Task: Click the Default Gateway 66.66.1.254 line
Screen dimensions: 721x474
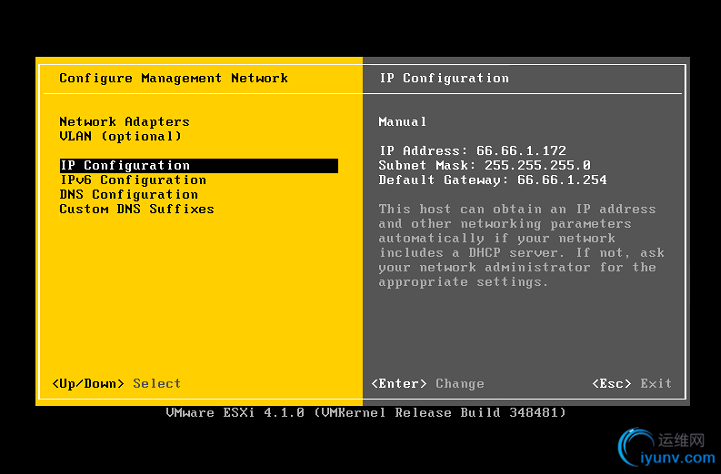Action: [492, 180]
